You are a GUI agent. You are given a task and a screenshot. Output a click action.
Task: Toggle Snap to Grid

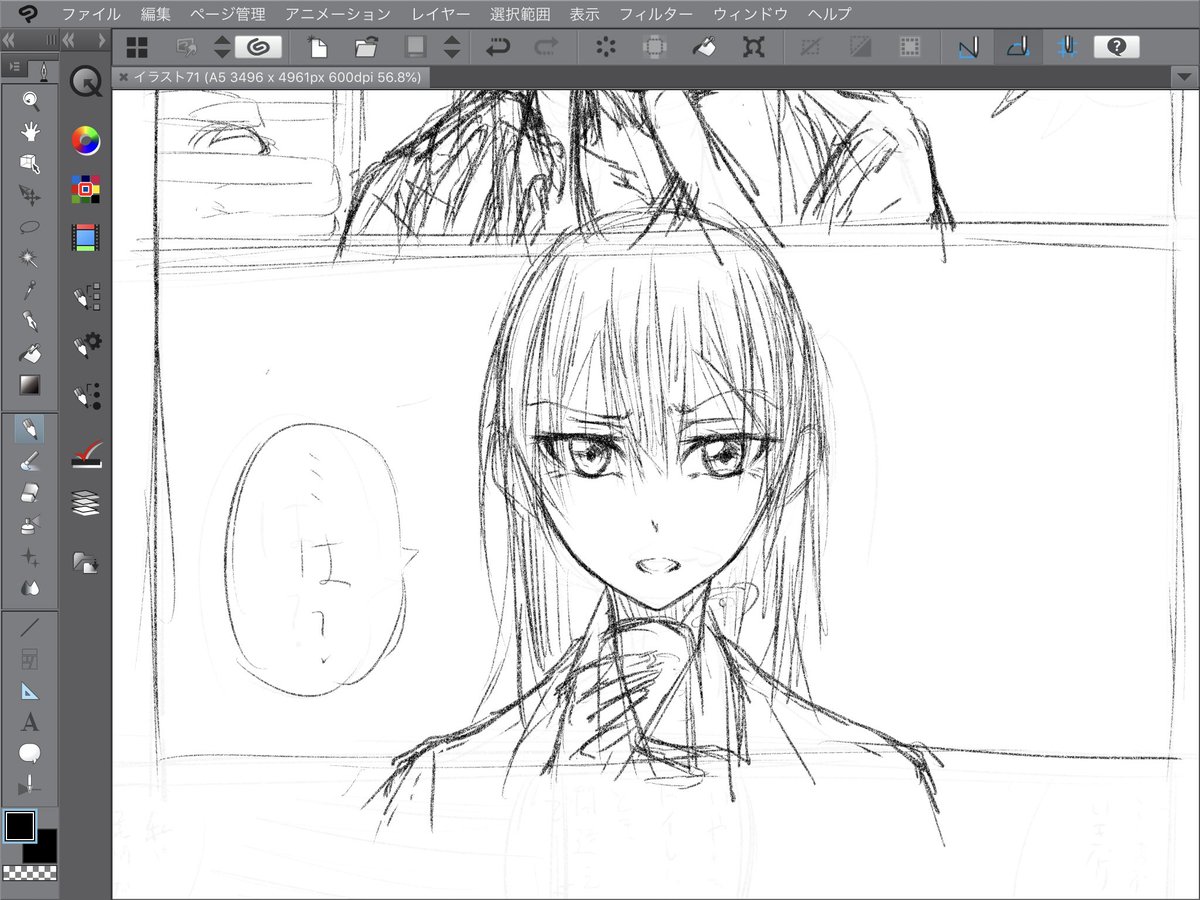pyautogui.click(x=1068, y=47)
